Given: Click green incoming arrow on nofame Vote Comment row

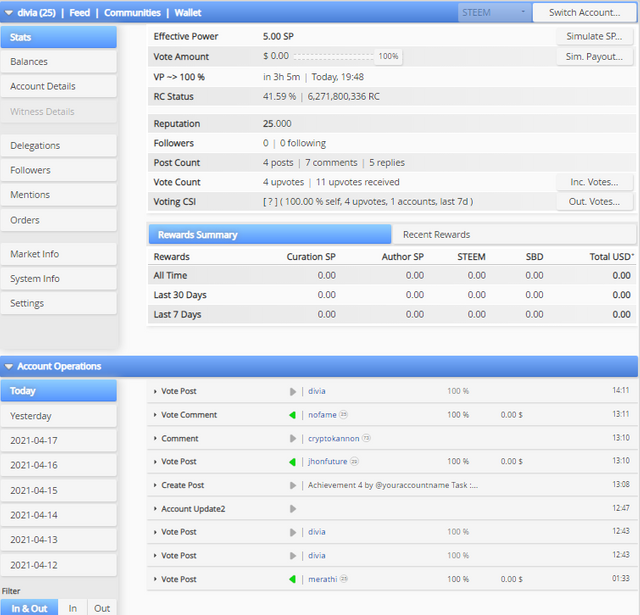Looking at the screenshot, I should coord(292,415).
